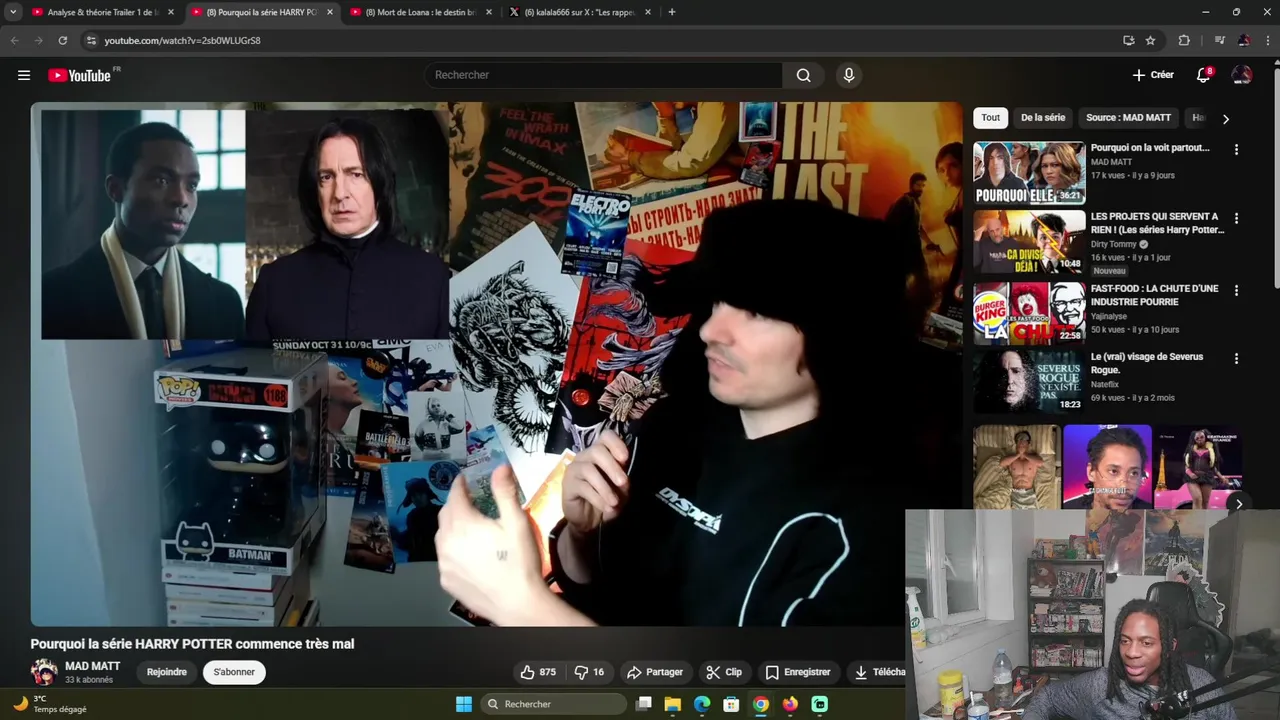Save video with Enregistrer button
Viewport: 1280px width, 720px height.
(798, 672)
